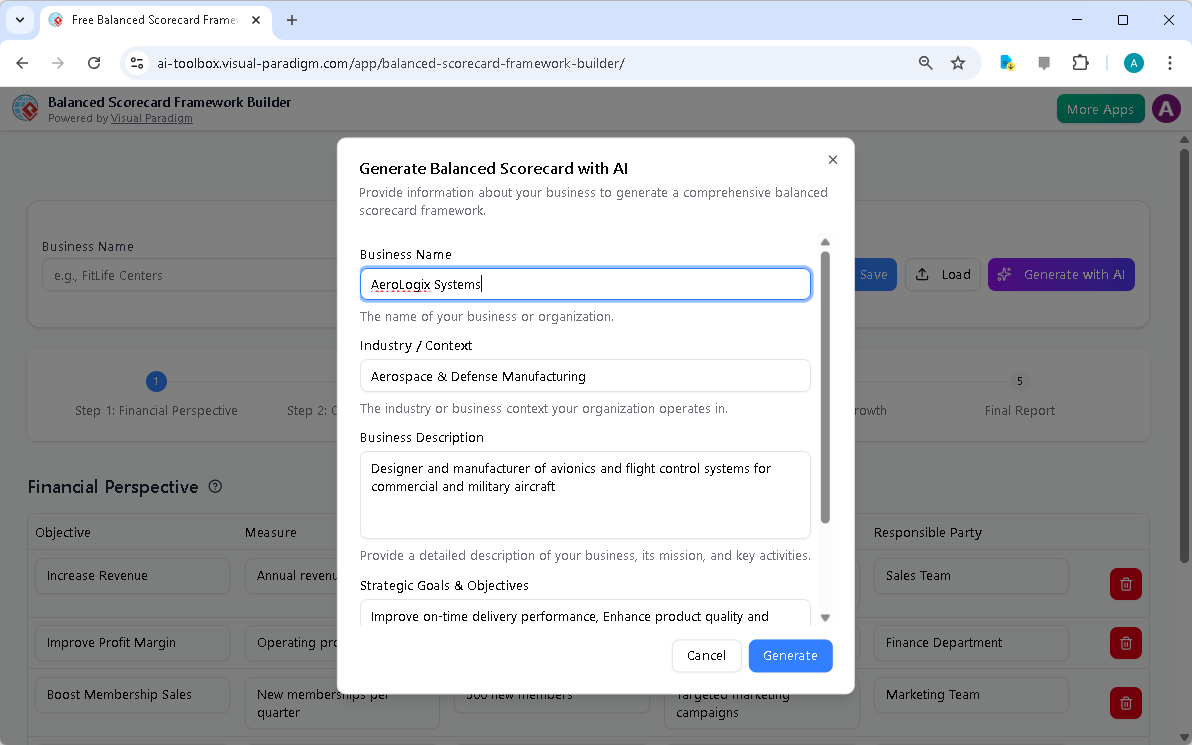Viewport: 1192px width, 745px height.
Task: Expand the browser tab search chevron
Action: (x=19, y=20)
